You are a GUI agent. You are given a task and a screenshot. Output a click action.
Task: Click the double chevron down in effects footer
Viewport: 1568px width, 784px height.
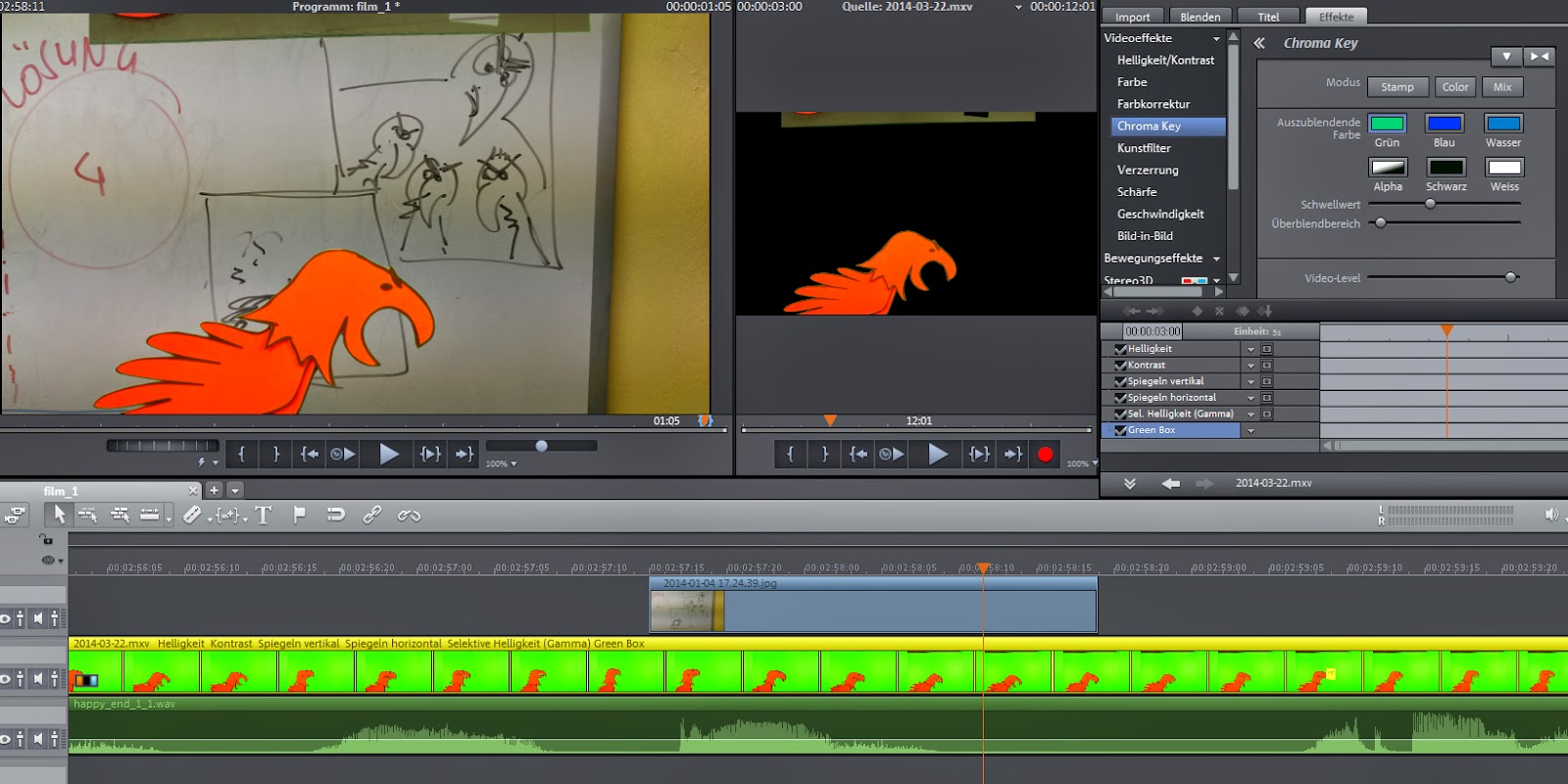[1130, 483]
